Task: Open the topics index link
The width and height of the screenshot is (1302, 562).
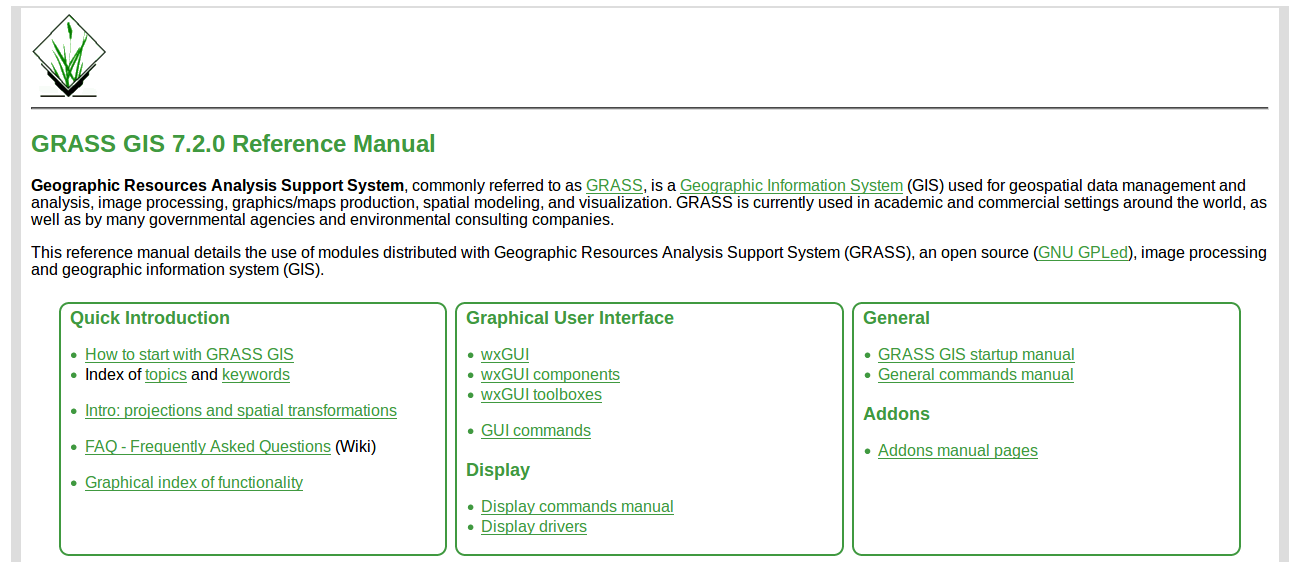Action: coord(166,374)
